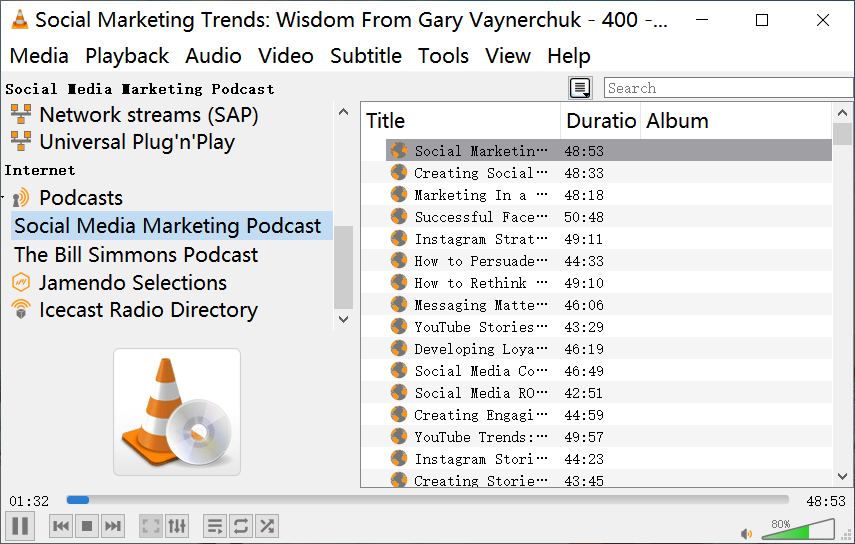Toggle the playlist view button

coord(215,526)
